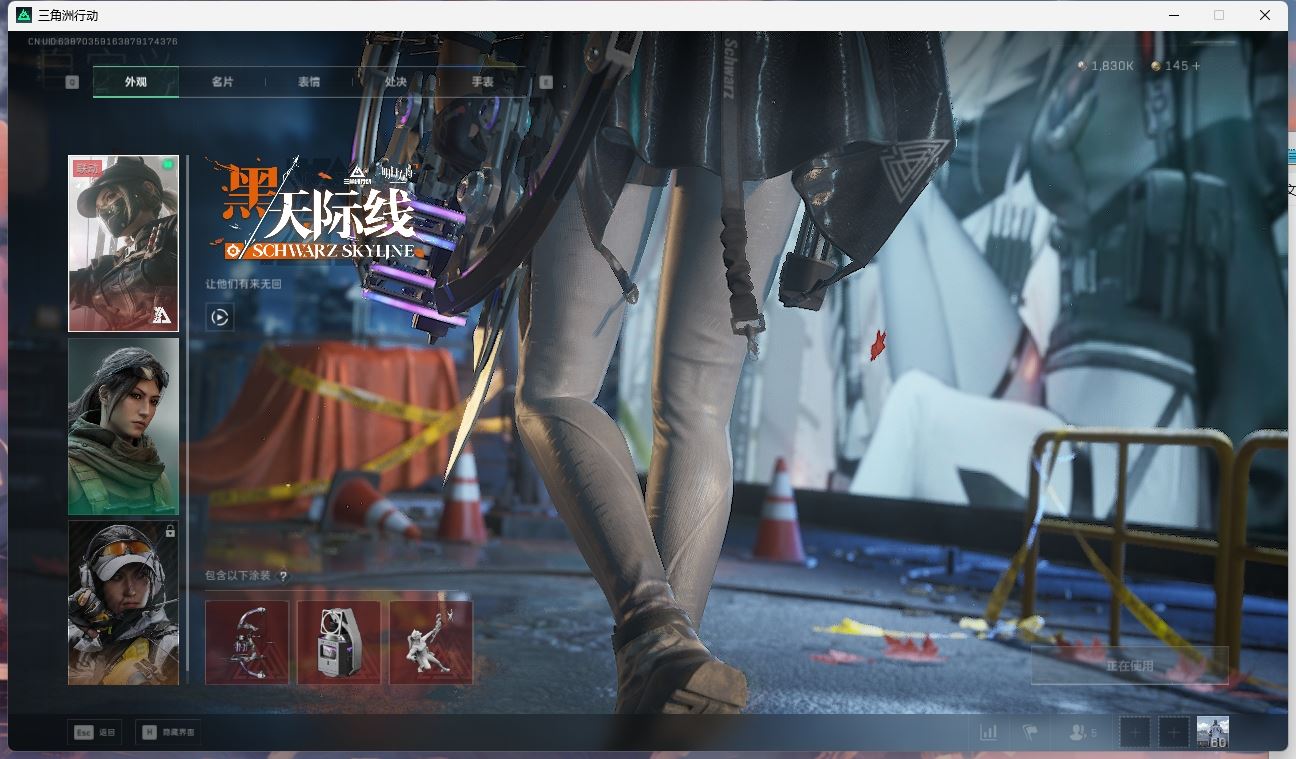Click the 返回 Esc button
Screen dimensions: 1296x759
pyautogui.click(x=95, y=733)
